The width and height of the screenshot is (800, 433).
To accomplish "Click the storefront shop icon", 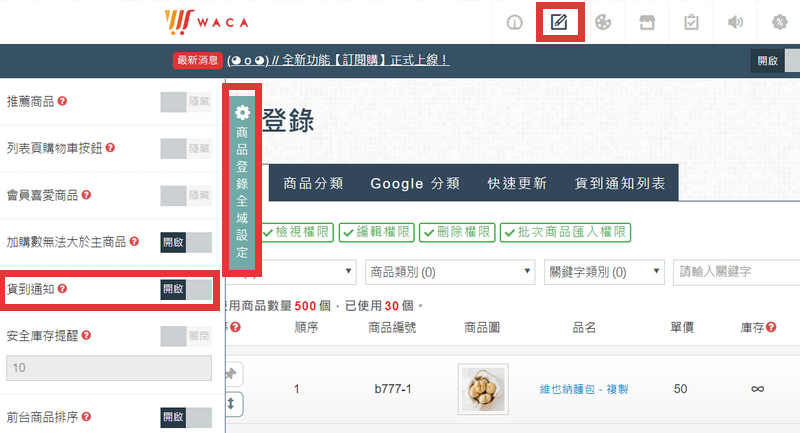I will pos(646,22).
